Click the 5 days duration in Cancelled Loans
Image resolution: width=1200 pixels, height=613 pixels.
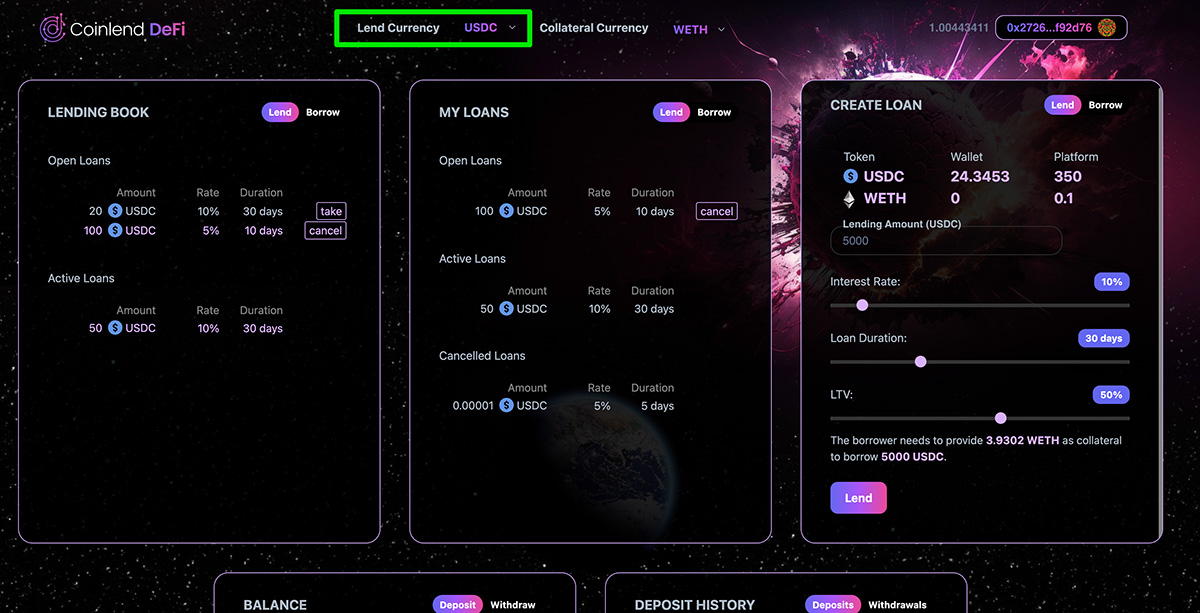657,406
